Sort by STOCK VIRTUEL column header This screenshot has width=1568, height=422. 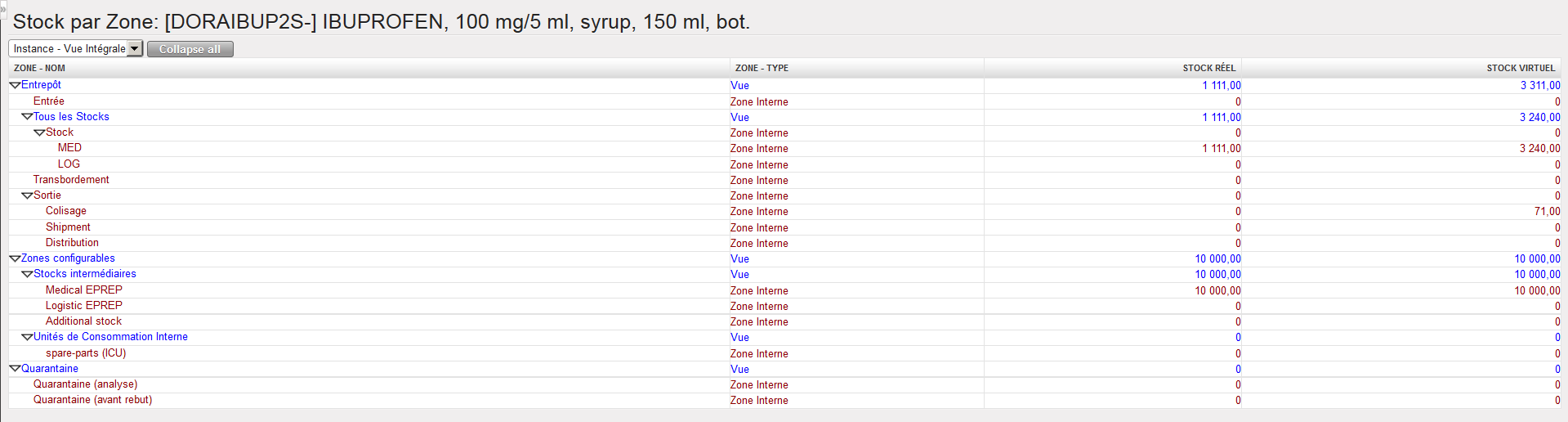(x=1520, y=68)
